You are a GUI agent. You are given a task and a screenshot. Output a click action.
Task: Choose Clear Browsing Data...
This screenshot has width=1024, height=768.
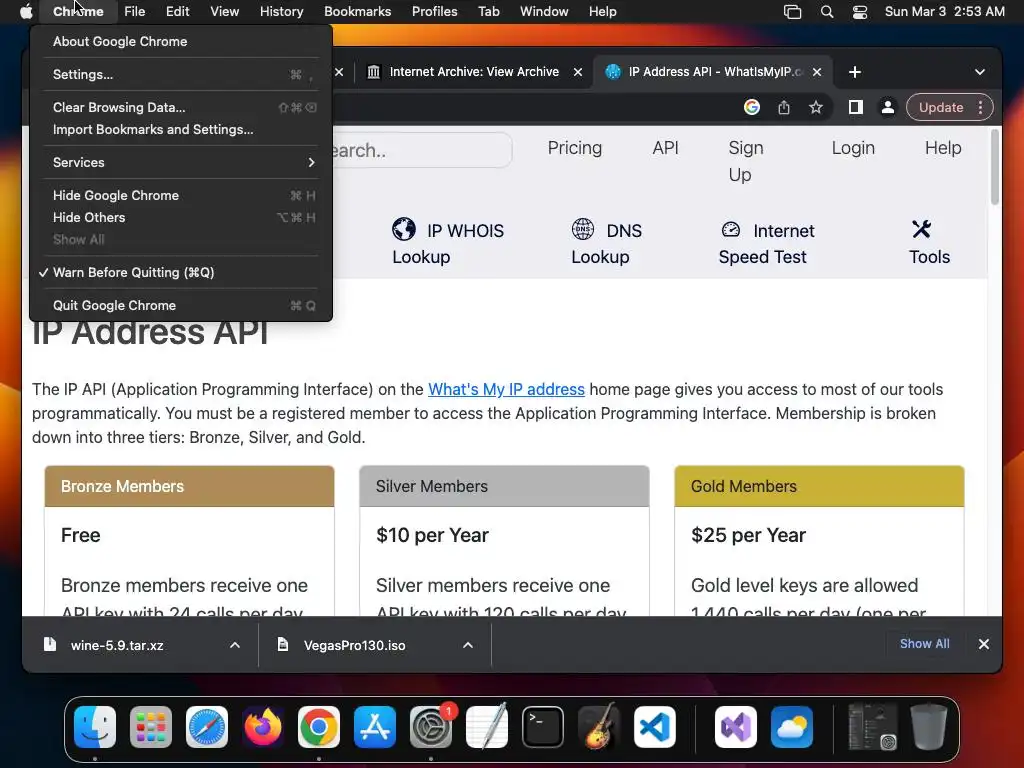tap(181, 107)
